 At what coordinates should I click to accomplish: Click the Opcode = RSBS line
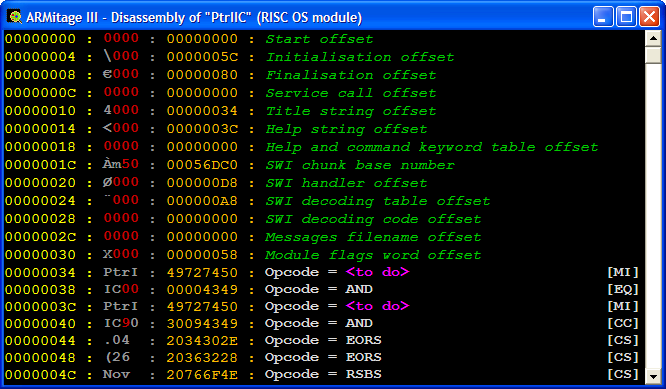322,375
